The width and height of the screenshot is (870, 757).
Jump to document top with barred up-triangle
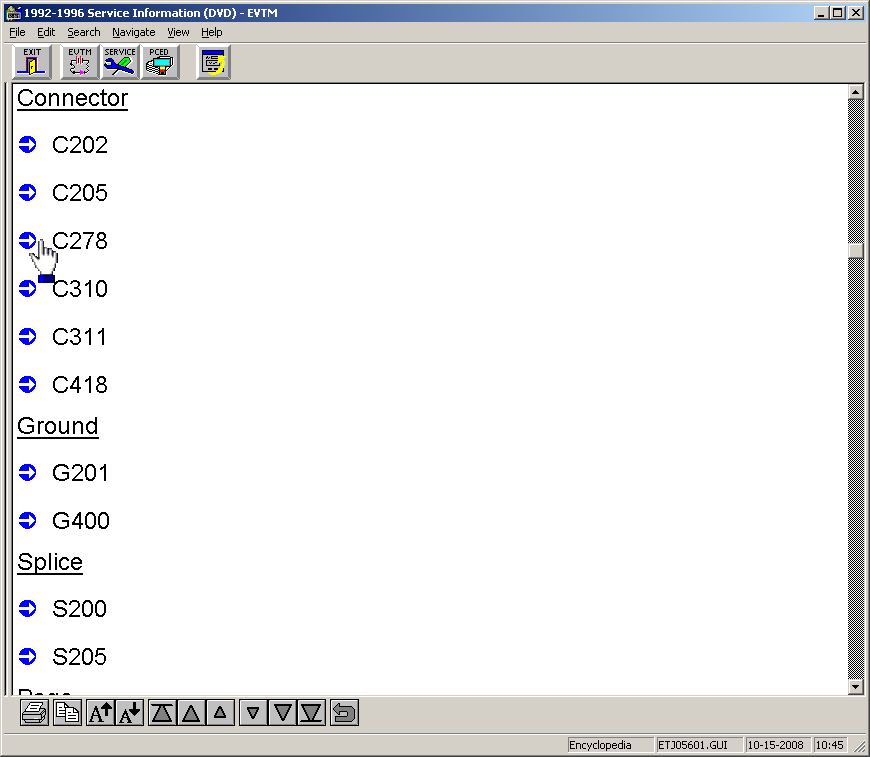pos(162,712)
